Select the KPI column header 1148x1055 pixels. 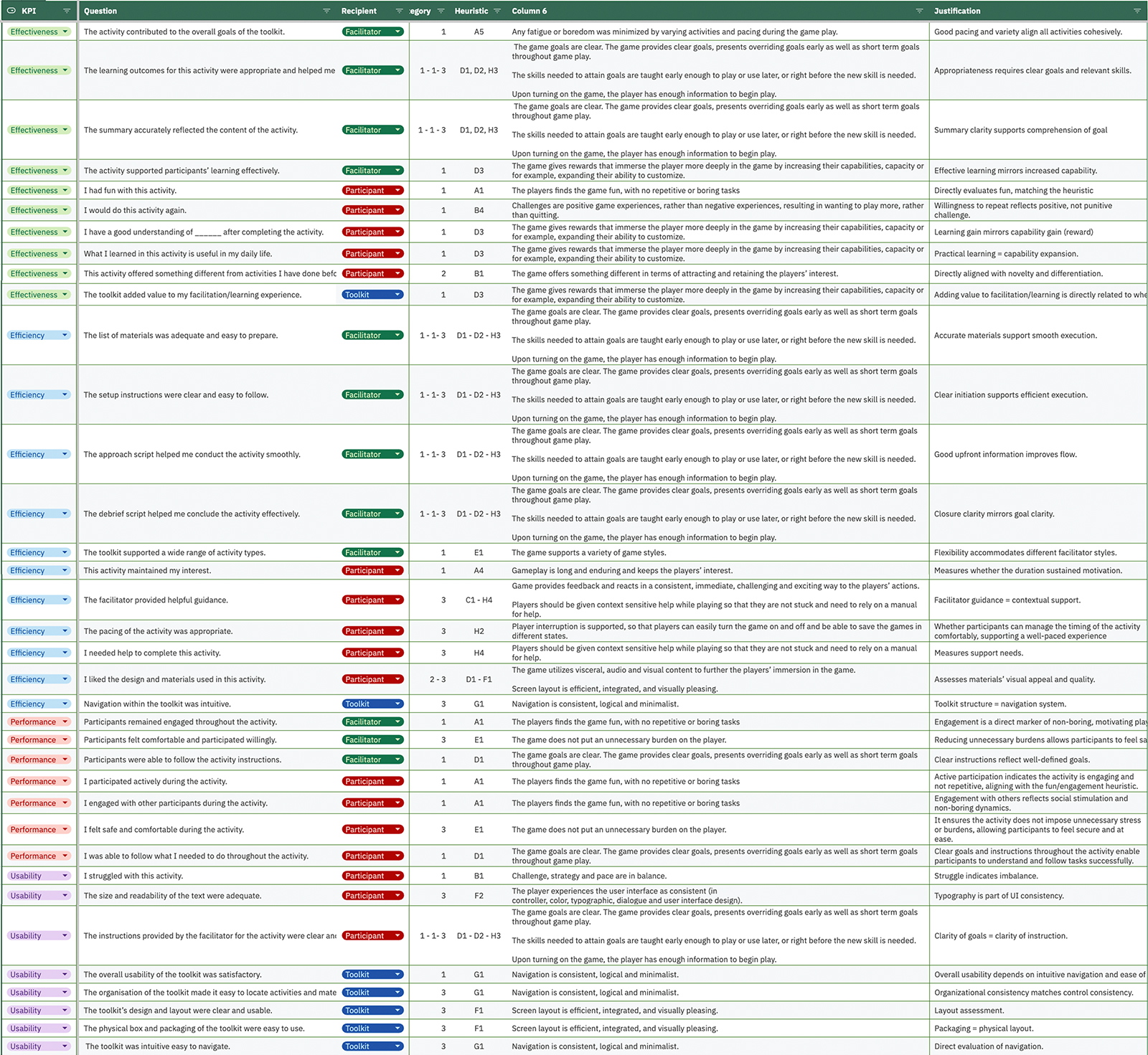(x=29, y=11)
